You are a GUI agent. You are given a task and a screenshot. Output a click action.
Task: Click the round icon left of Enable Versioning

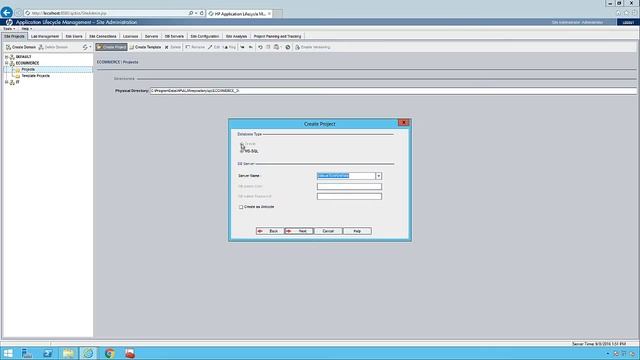pyautogui.click(x=288, y=47)
